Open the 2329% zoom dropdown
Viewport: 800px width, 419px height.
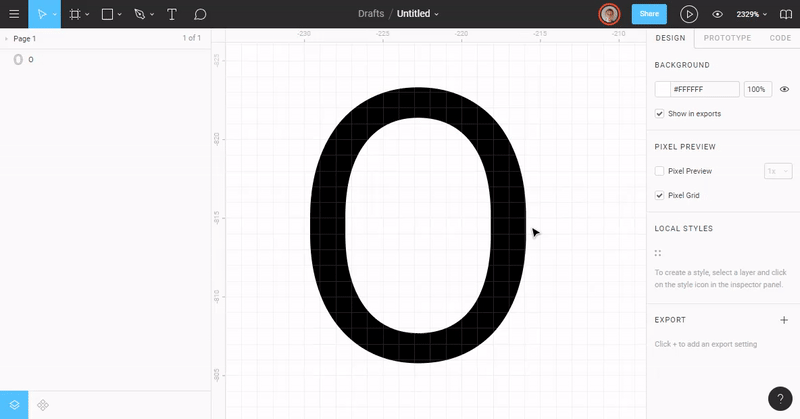point(752,14)
